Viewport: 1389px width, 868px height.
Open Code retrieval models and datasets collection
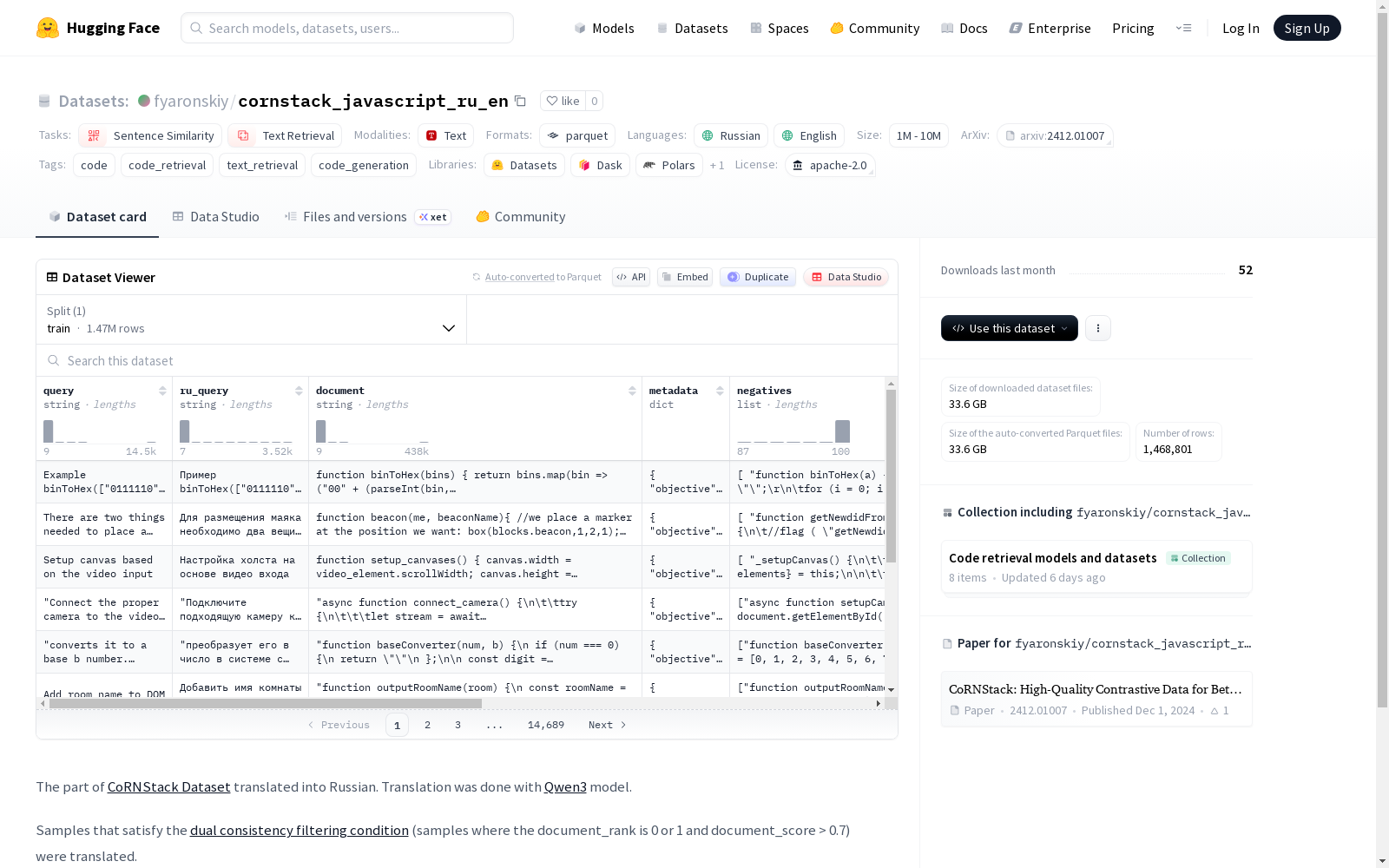[1096, 567]
